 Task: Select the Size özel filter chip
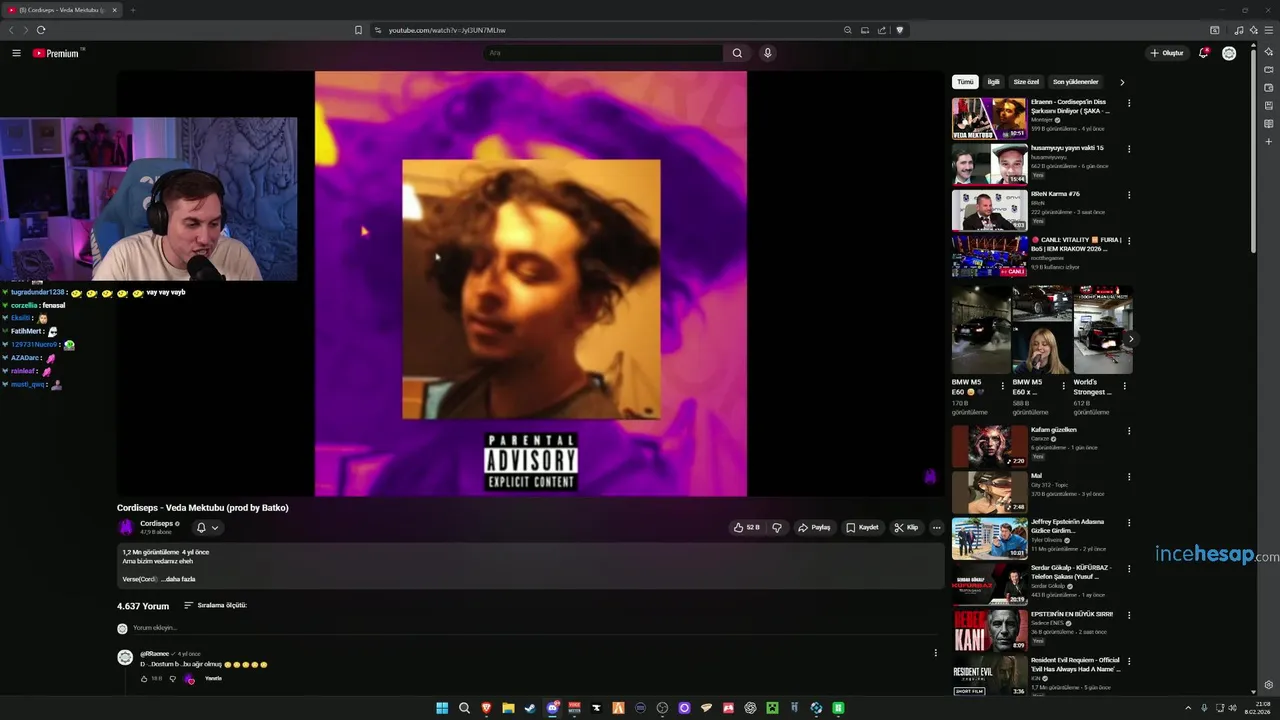point(1026,82)
